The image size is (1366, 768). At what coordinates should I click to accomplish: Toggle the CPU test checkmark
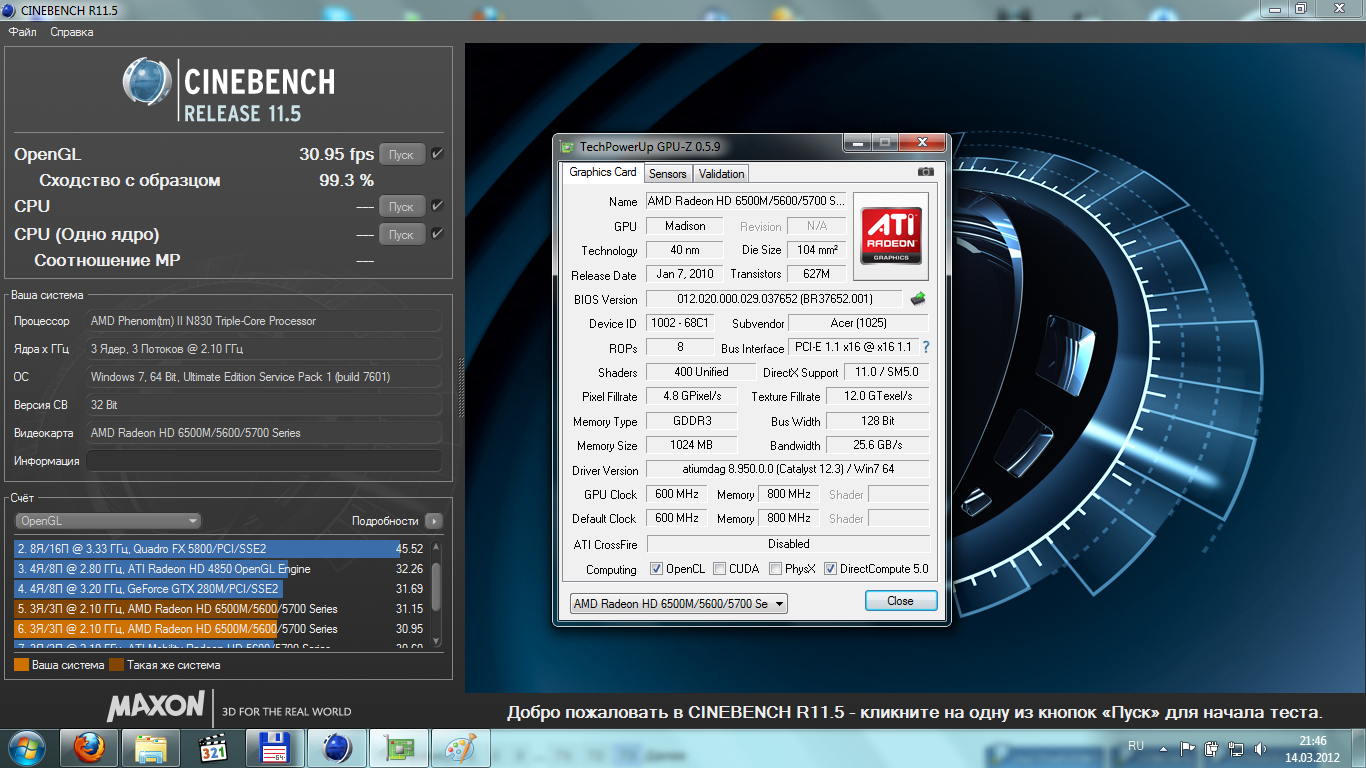pyautogui.click(x=438, y=206)
